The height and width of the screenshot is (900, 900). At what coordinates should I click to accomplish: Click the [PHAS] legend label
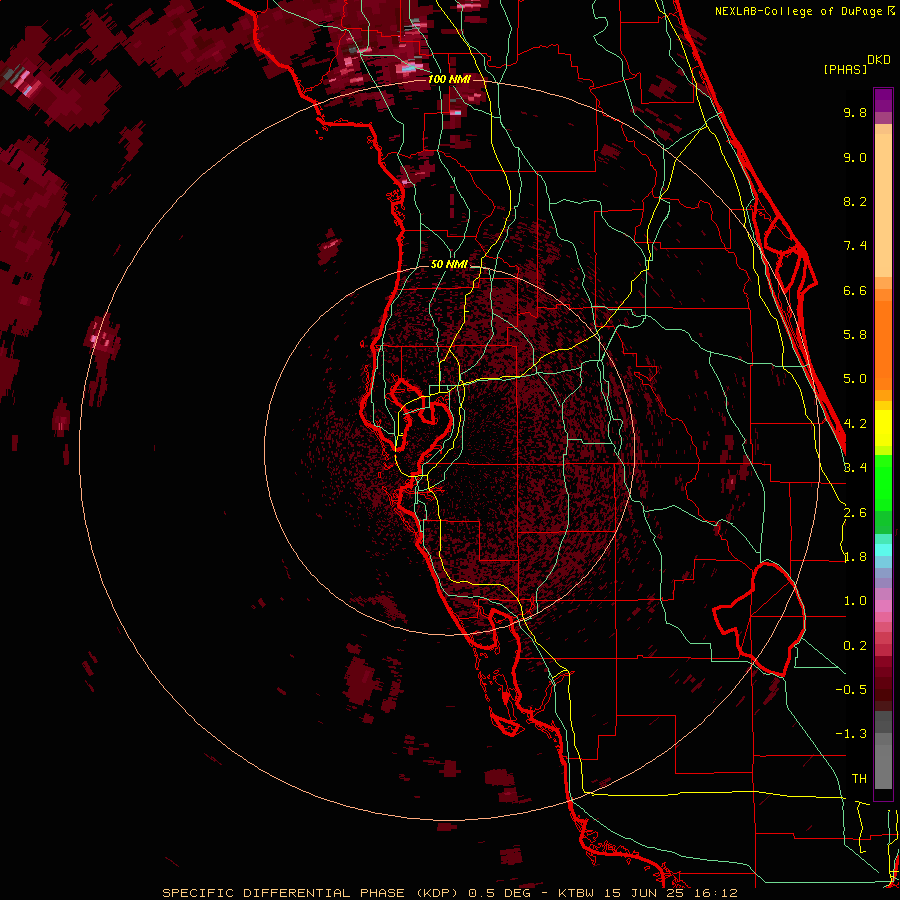click(x=845, y=69)
